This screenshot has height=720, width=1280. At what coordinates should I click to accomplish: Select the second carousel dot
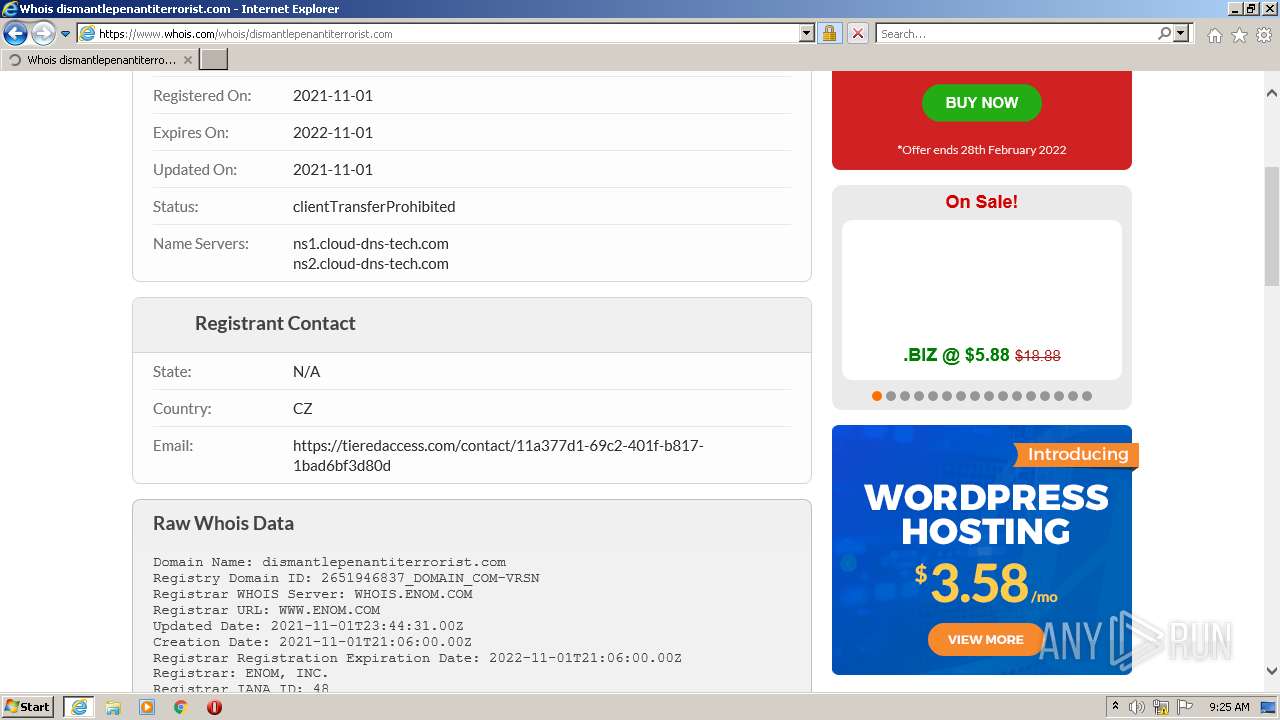tap(891, 396)
